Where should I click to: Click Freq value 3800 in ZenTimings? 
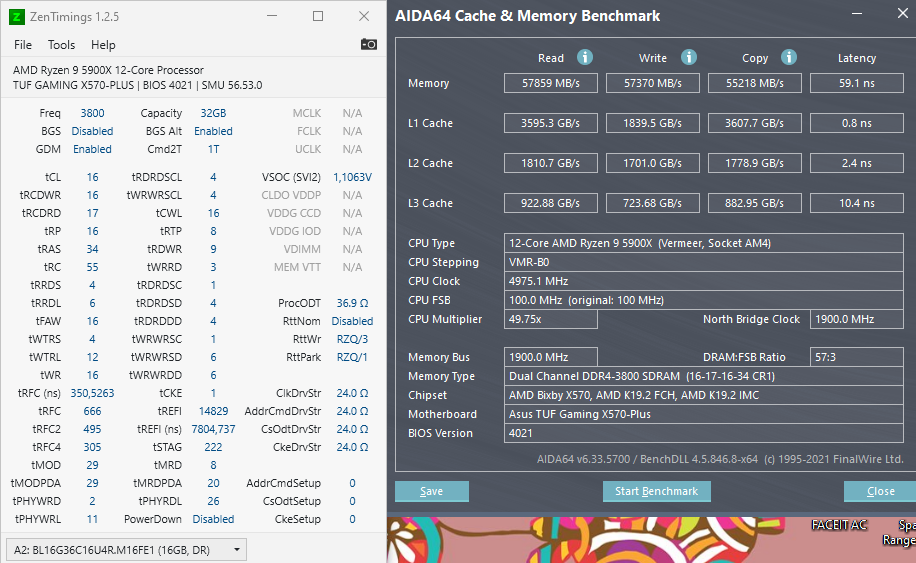tap(92, 113)
